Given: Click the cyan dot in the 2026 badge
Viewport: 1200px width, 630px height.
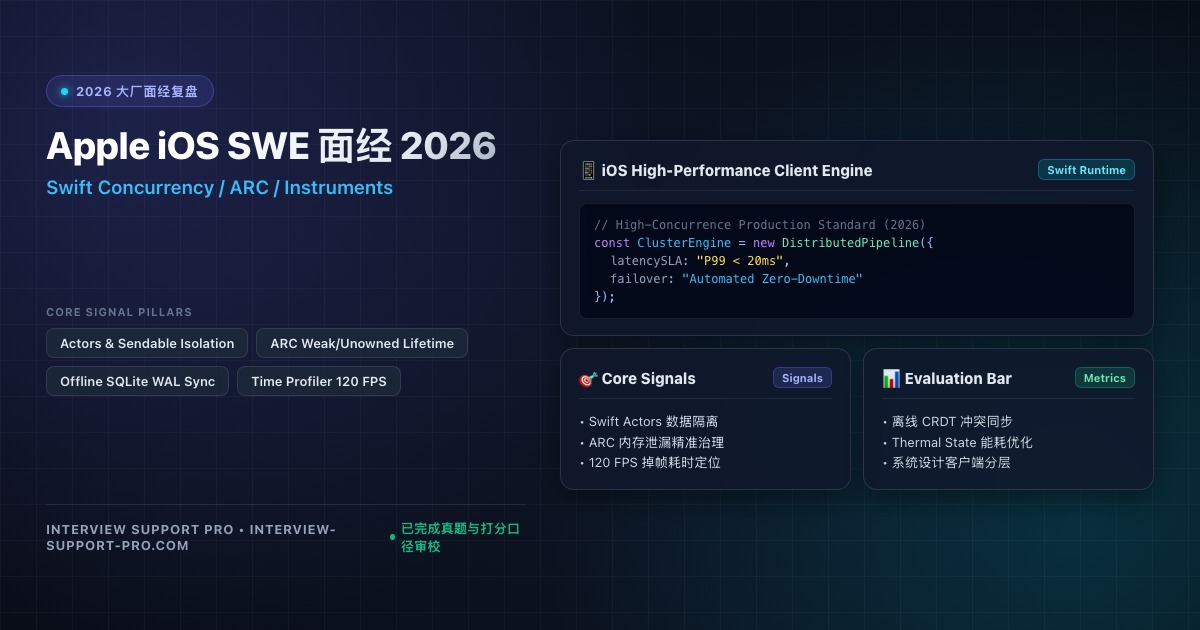Looking at the screenshot, I should tap(65, 91).
